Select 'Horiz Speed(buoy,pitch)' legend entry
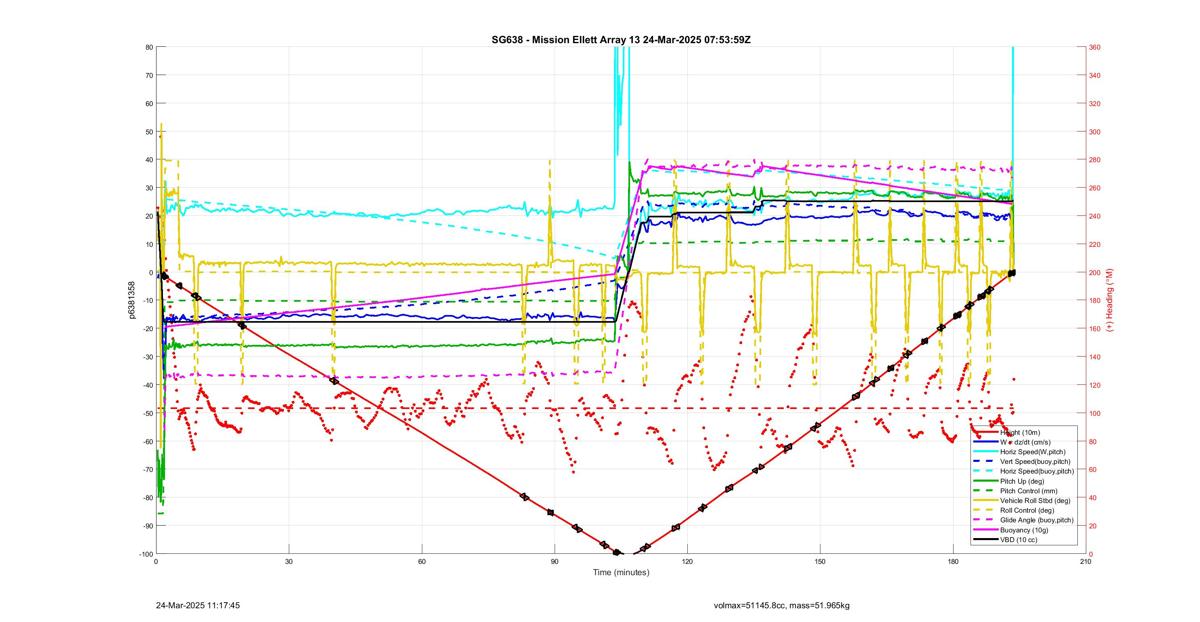This screenshot has height=622, width=1200. (1038, 471)
